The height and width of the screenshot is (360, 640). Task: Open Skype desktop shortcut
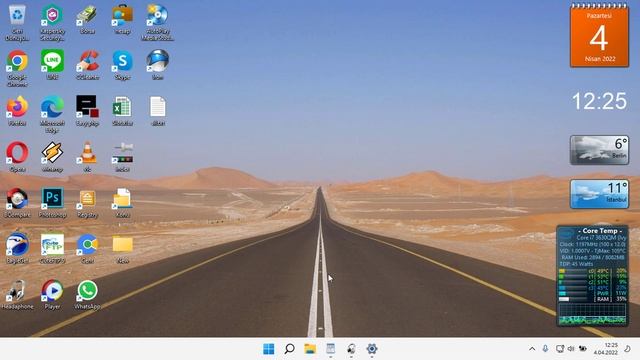[x=122, y=61]
